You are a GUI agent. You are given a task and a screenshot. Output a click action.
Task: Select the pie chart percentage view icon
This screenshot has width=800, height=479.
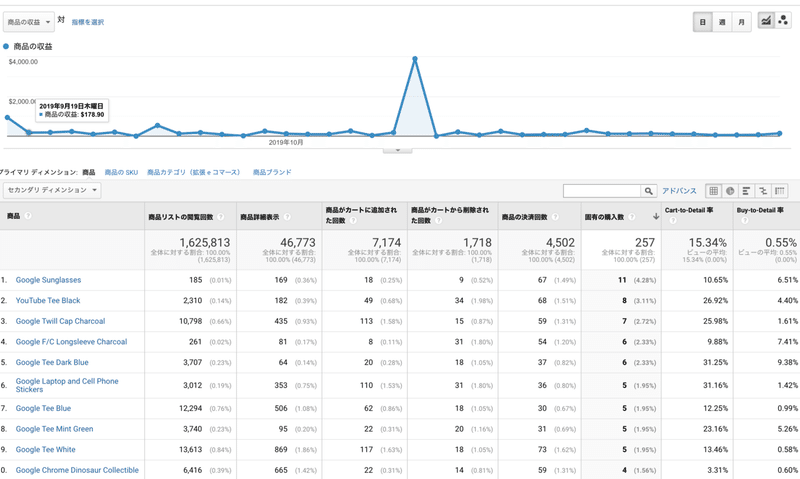(730, 191)
